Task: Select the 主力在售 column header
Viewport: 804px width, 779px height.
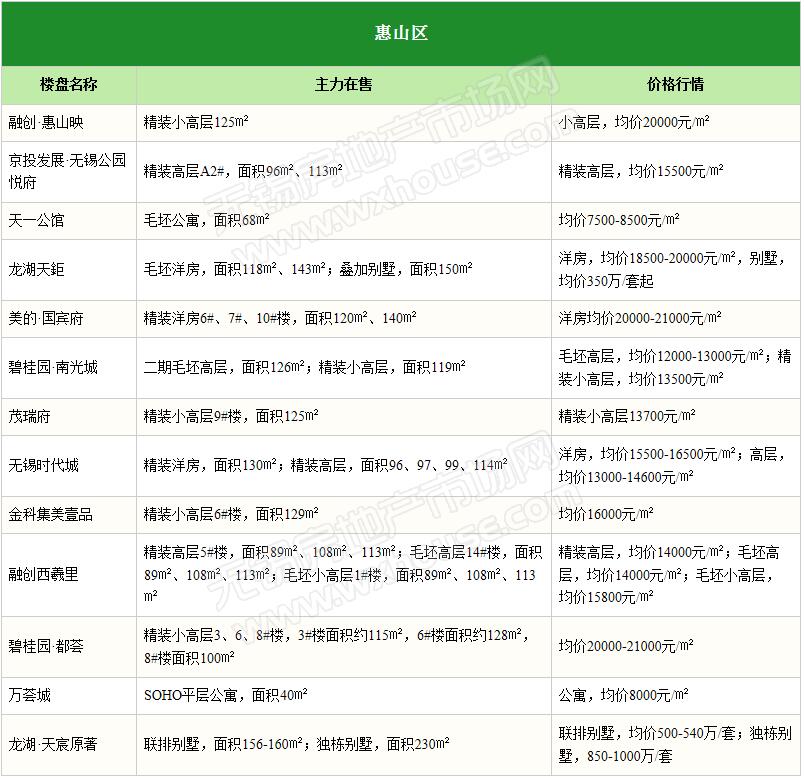Action: [344, 85]
